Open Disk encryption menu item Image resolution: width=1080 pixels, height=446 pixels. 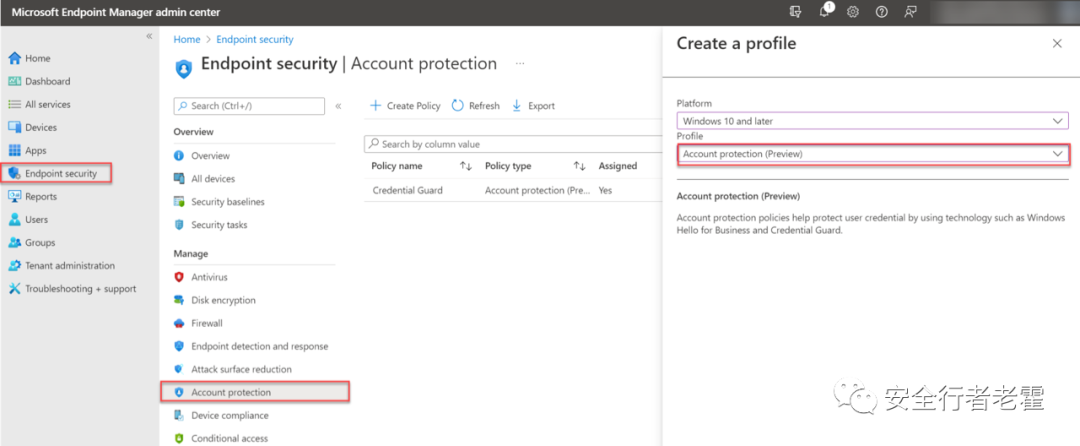[x=223, y=300]
